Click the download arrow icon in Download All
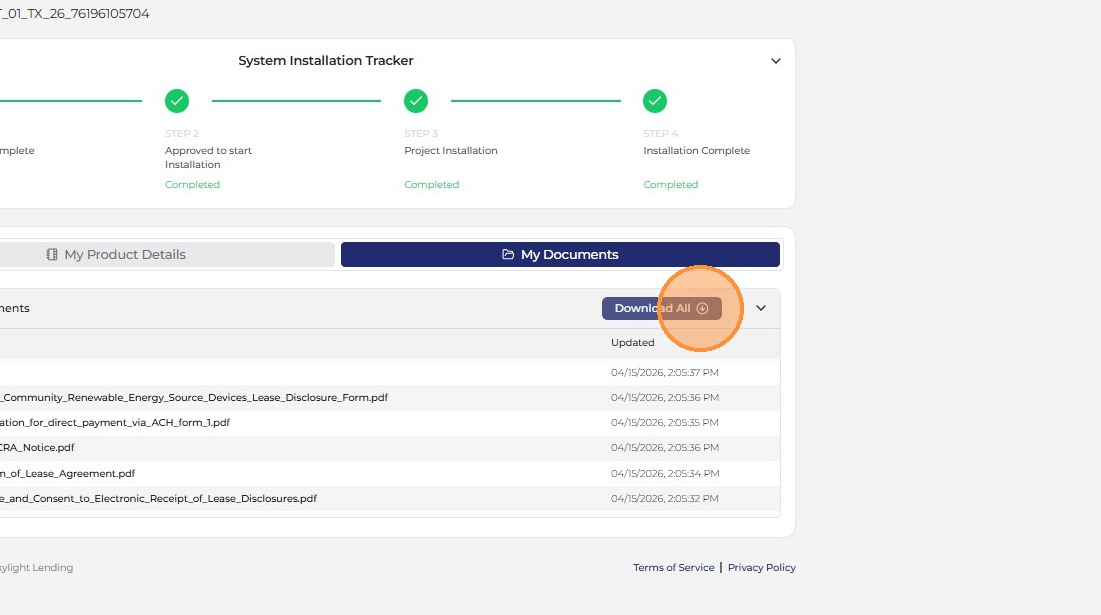 coord(702,308)
